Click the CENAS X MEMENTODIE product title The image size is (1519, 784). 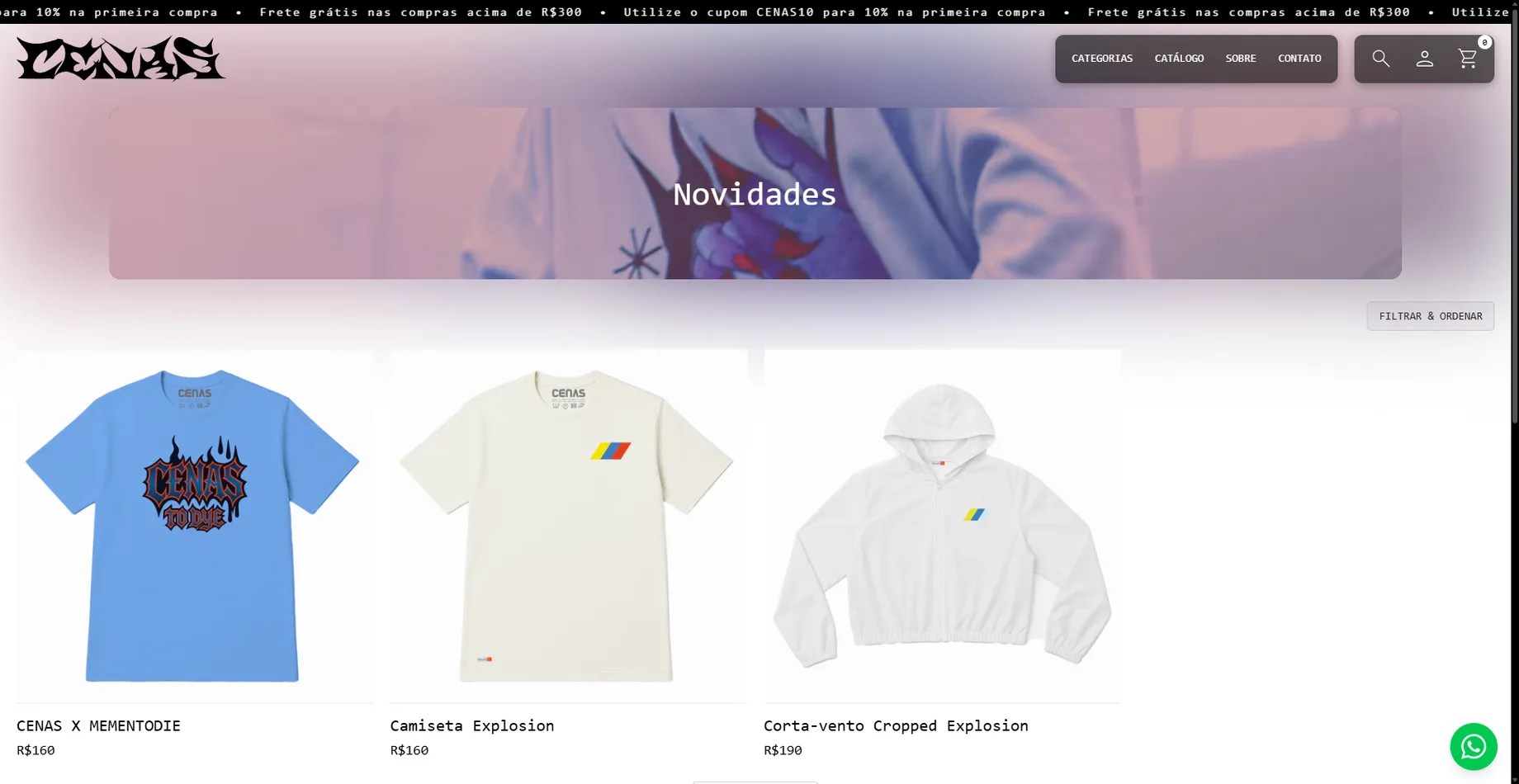pos(98,726)
